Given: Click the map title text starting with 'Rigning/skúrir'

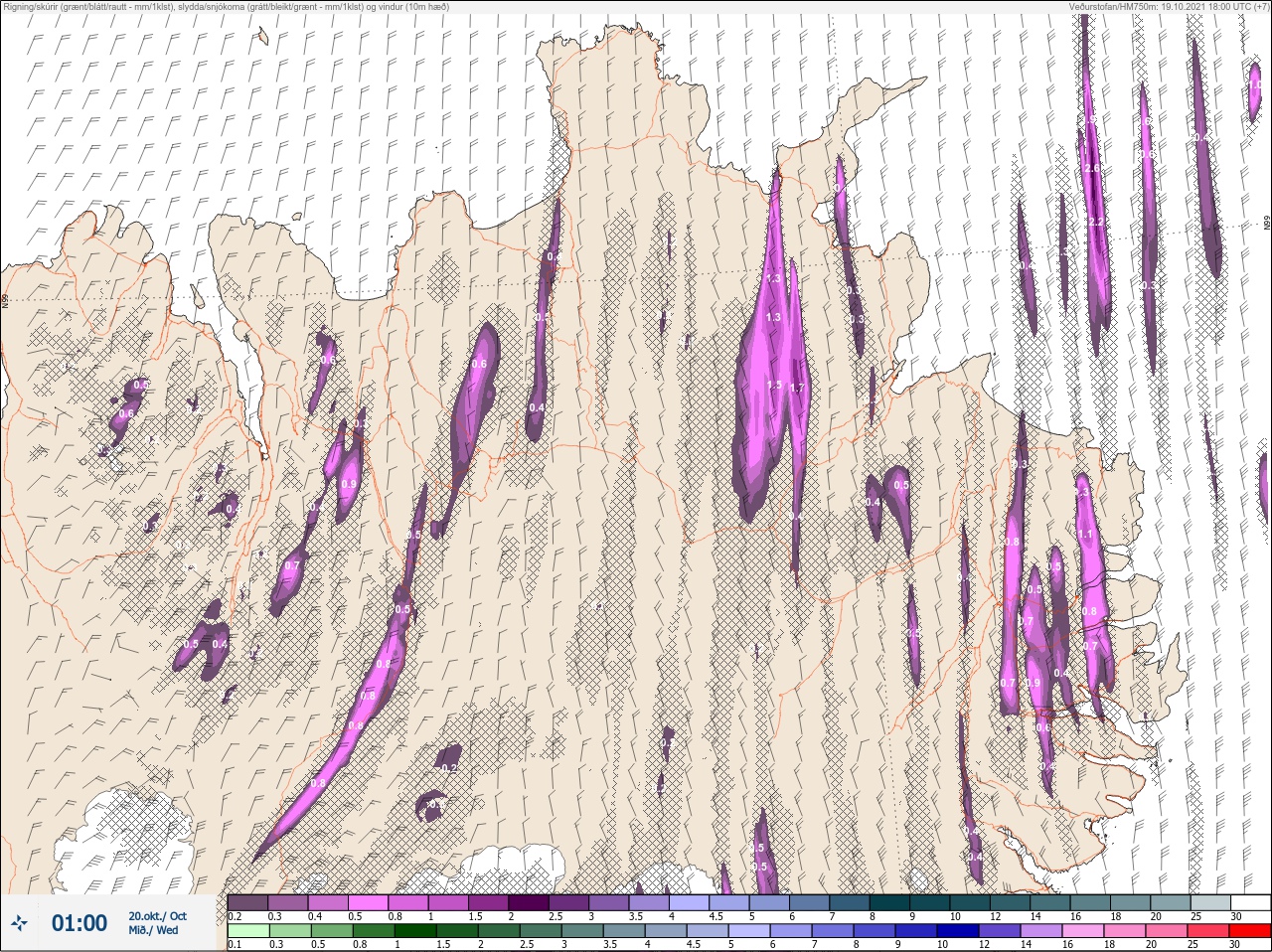Looking at the screenshot, I should (x=226, y=6).
